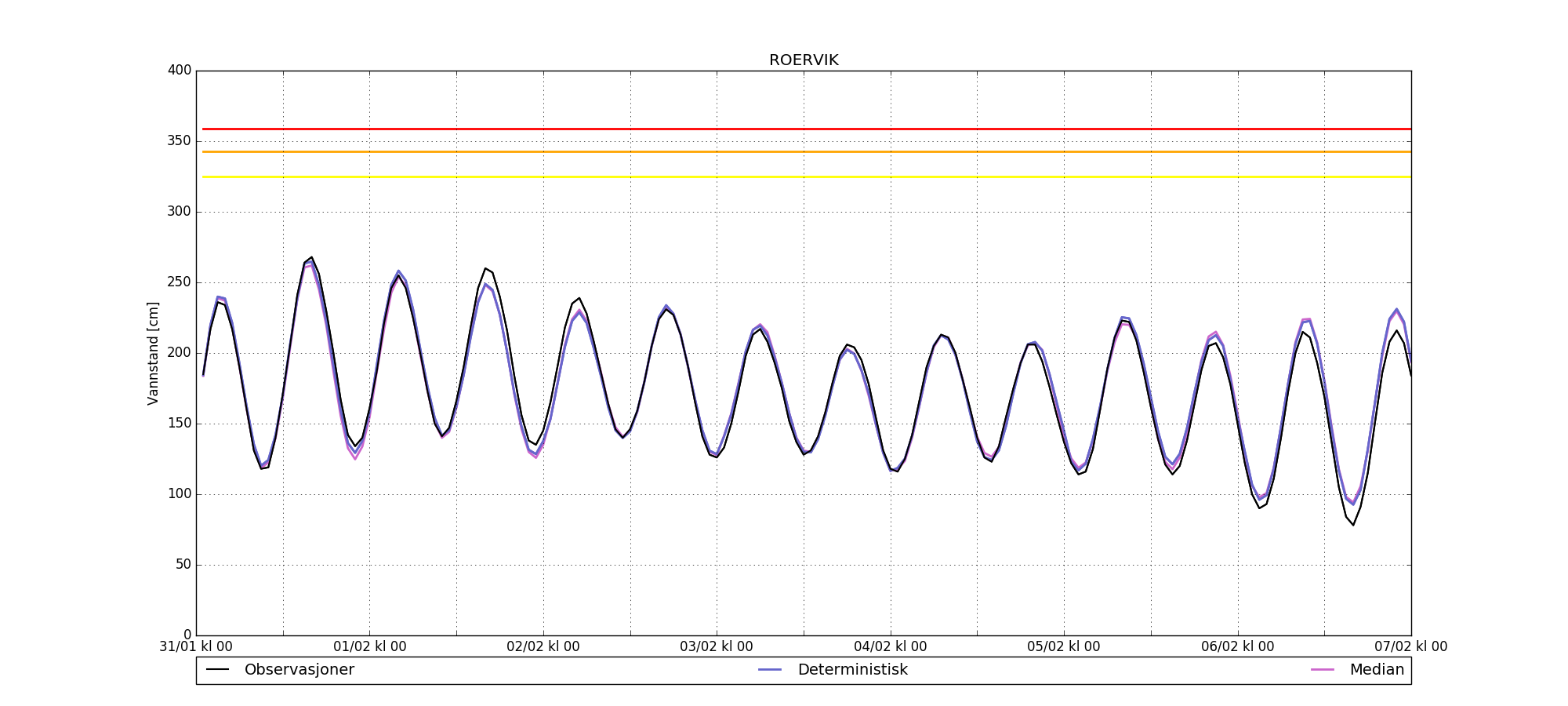Click the 03/02 kl 00 time label

717,646
